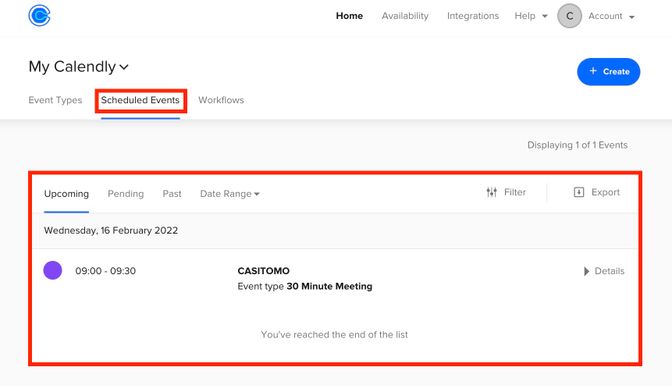The image size is (672, 386).
Task: Switch to Workflows tab
Action: [221, 100]
